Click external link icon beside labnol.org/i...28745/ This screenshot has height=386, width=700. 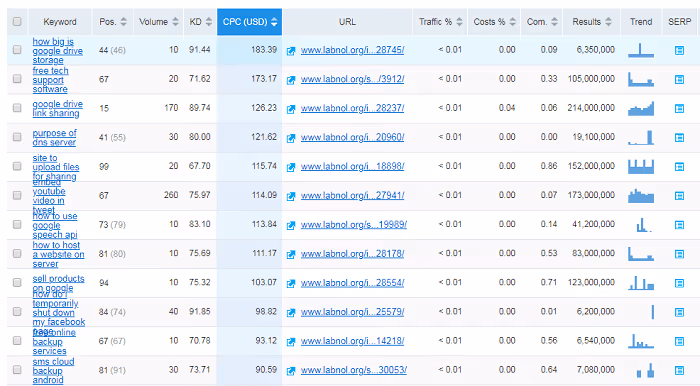point(291,51)
